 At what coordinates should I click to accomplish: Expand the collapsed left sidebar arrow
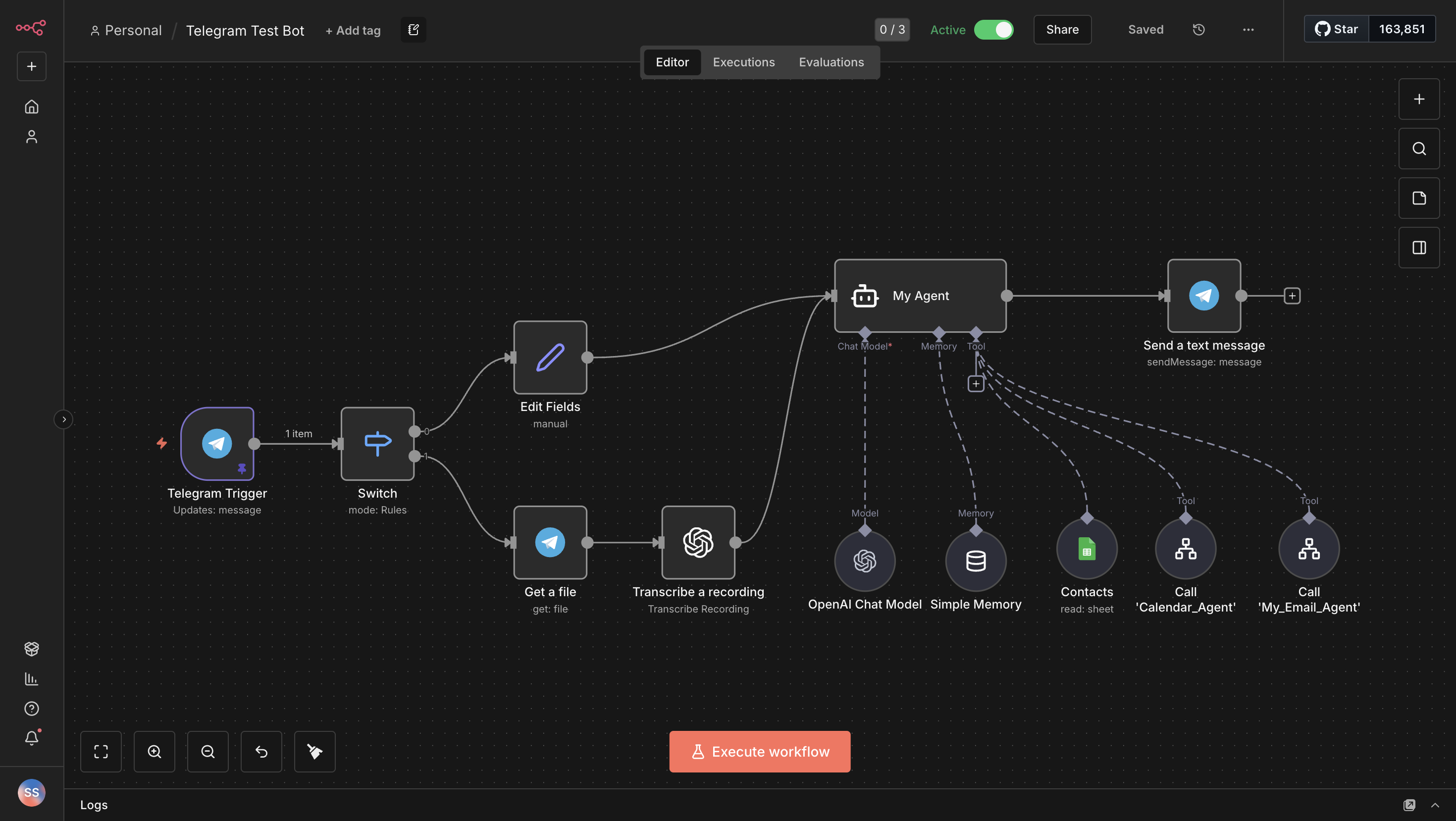pyautogui.click(x=64, y=419)
